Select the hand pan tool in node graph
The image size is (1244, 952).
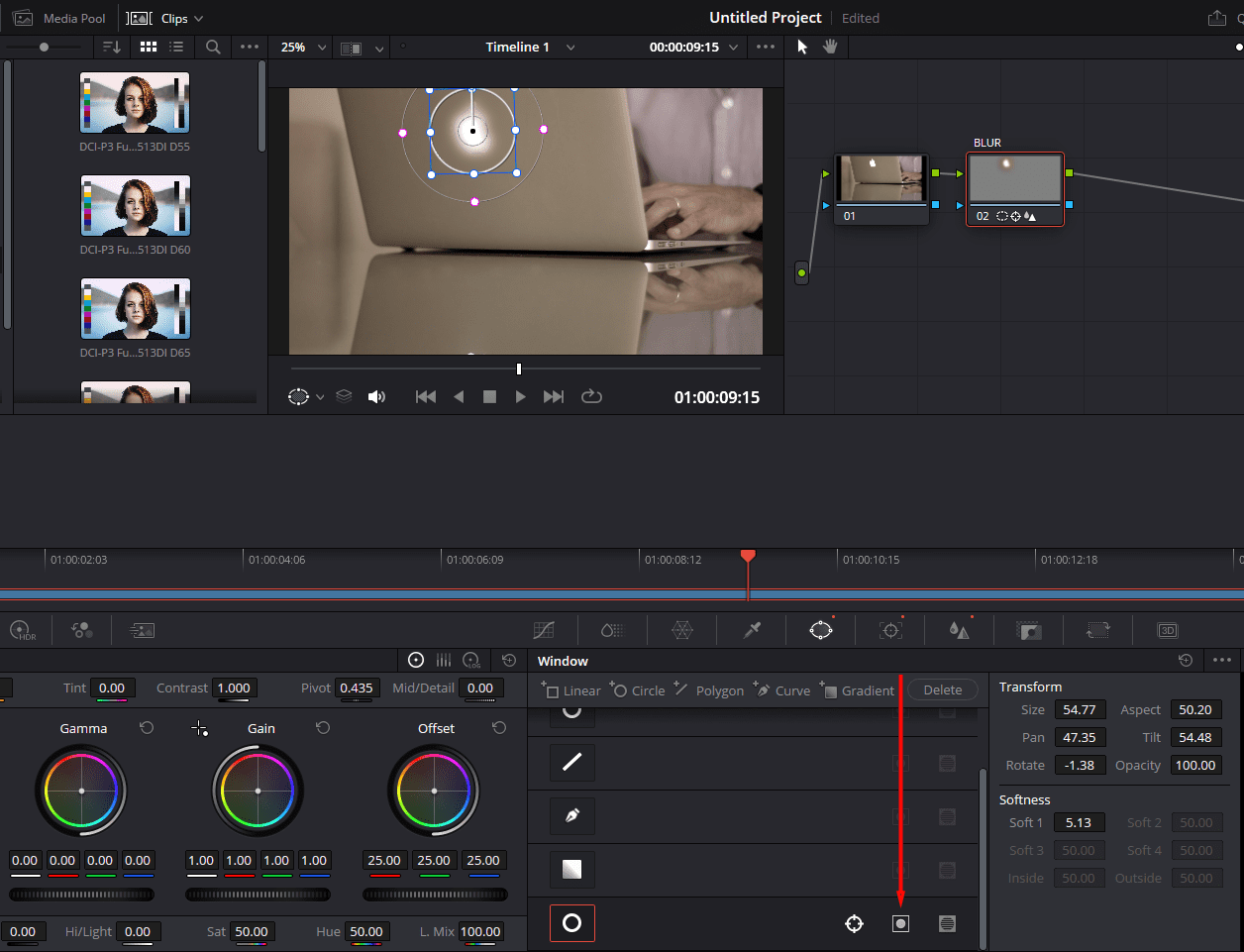pyautogui.click(x=830, y=47)
